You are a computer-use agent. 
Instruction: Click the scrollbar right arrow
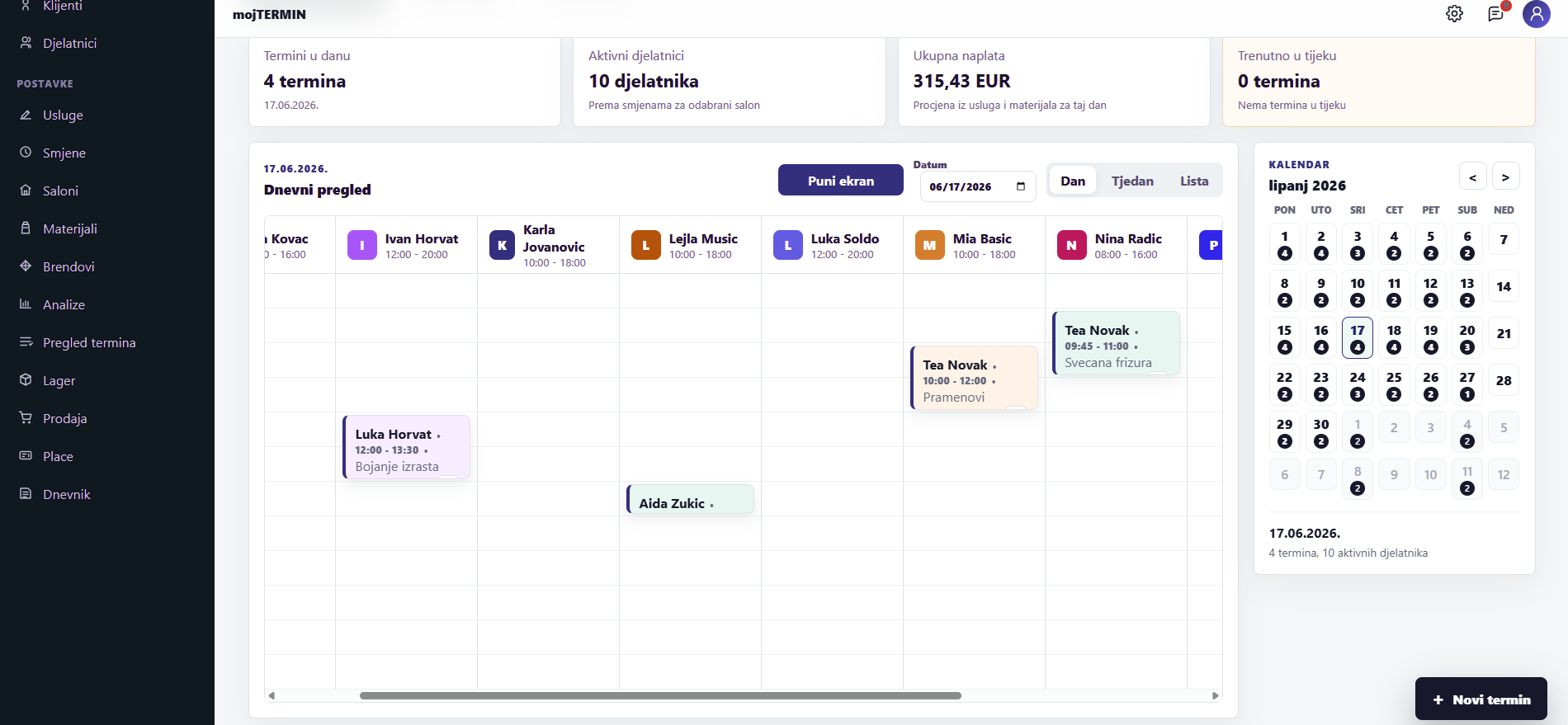point(1215,695)
